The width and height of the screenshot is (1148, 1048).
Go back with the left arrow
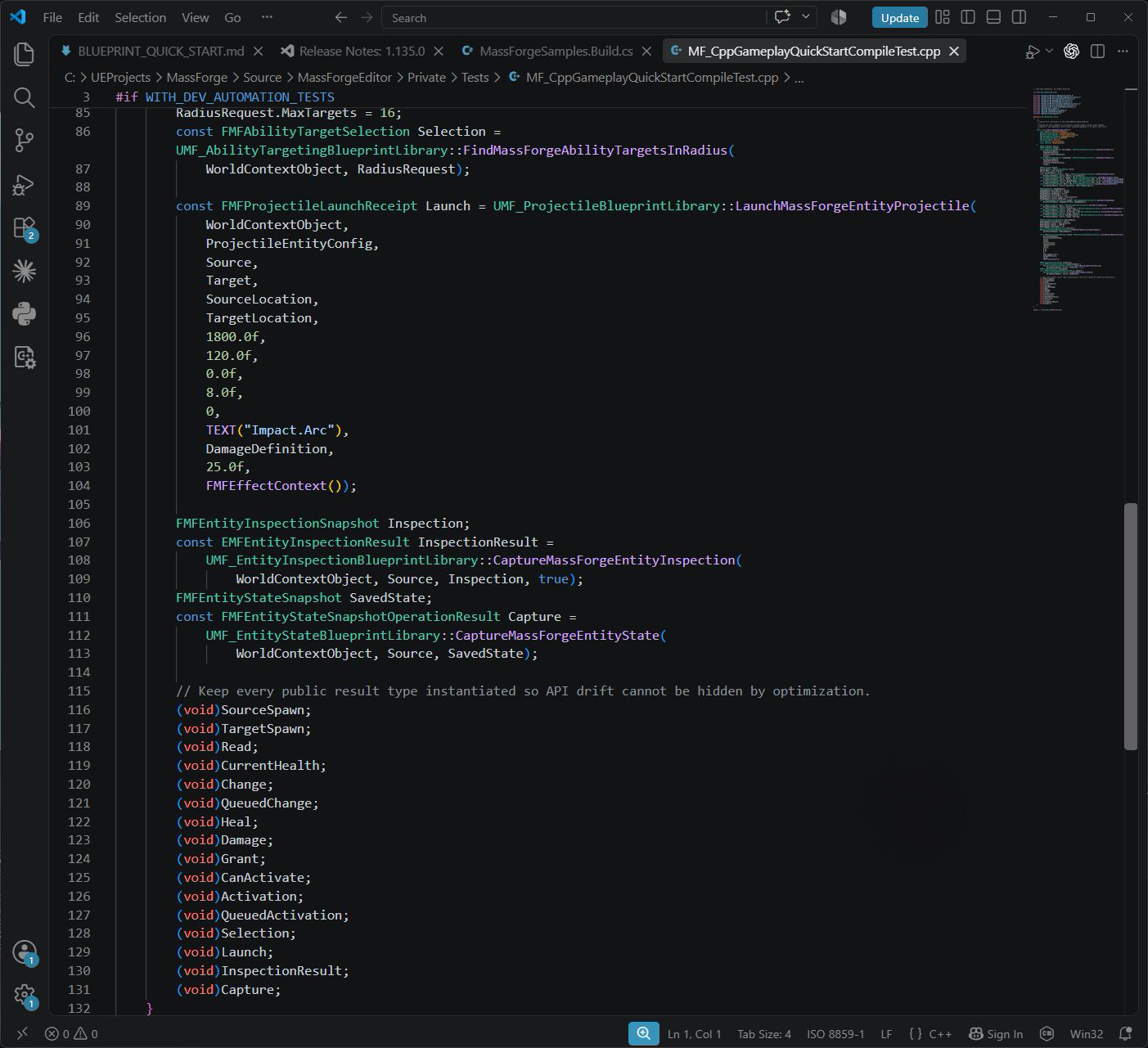click(341, 17)
